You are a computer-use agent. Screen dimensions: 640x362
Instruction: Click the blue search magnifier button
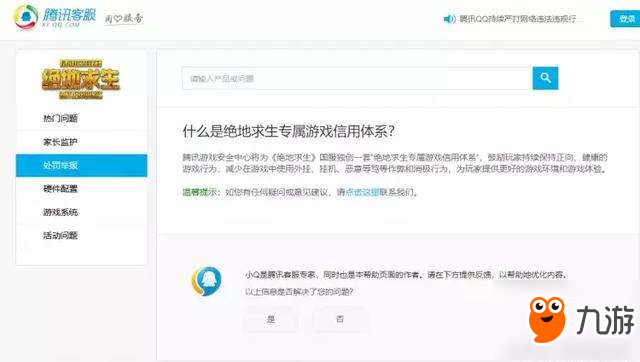(x=545, y=78)
